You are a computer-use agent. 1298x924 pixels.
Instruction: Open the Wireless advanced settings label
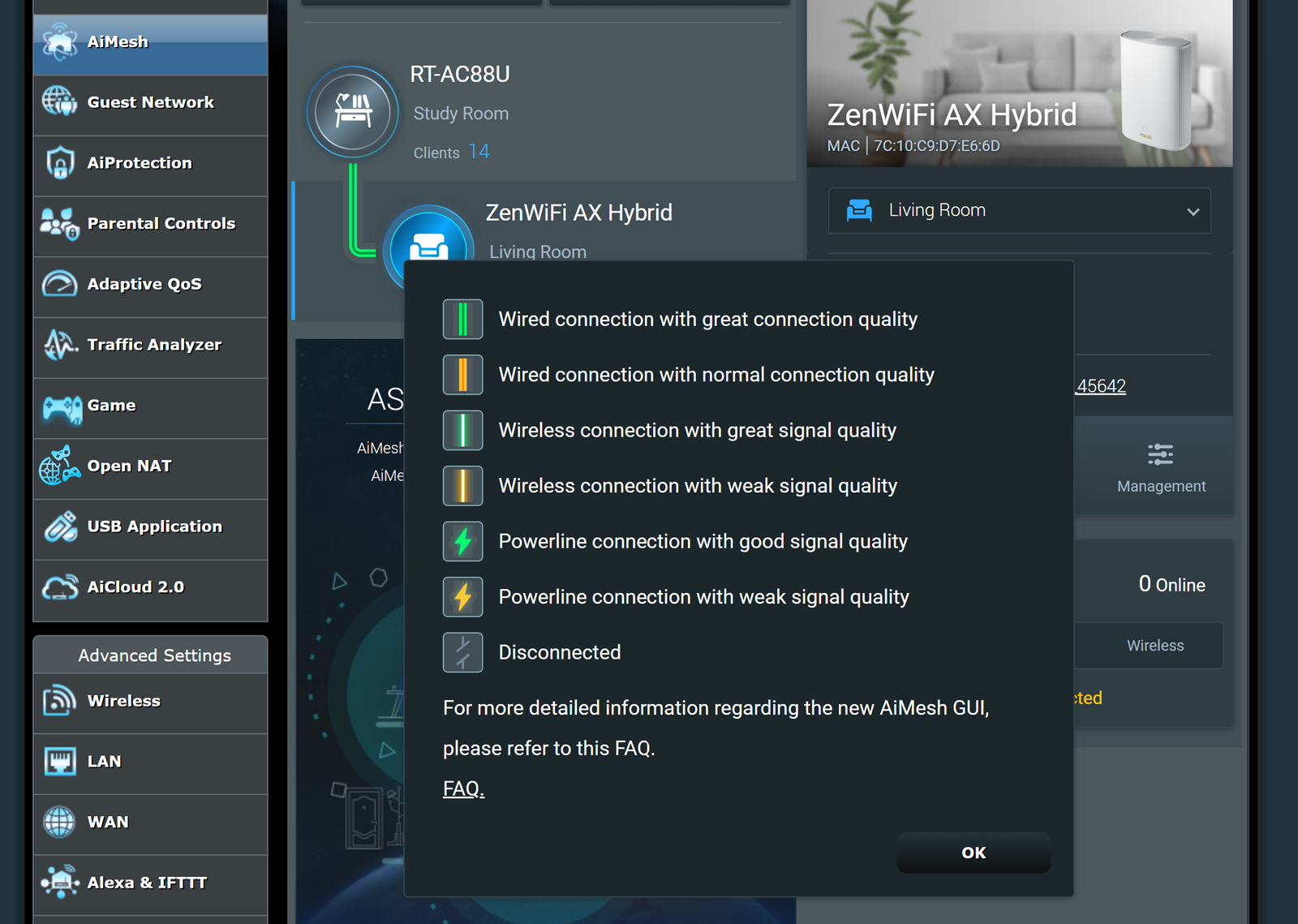(x=124, y=701)
